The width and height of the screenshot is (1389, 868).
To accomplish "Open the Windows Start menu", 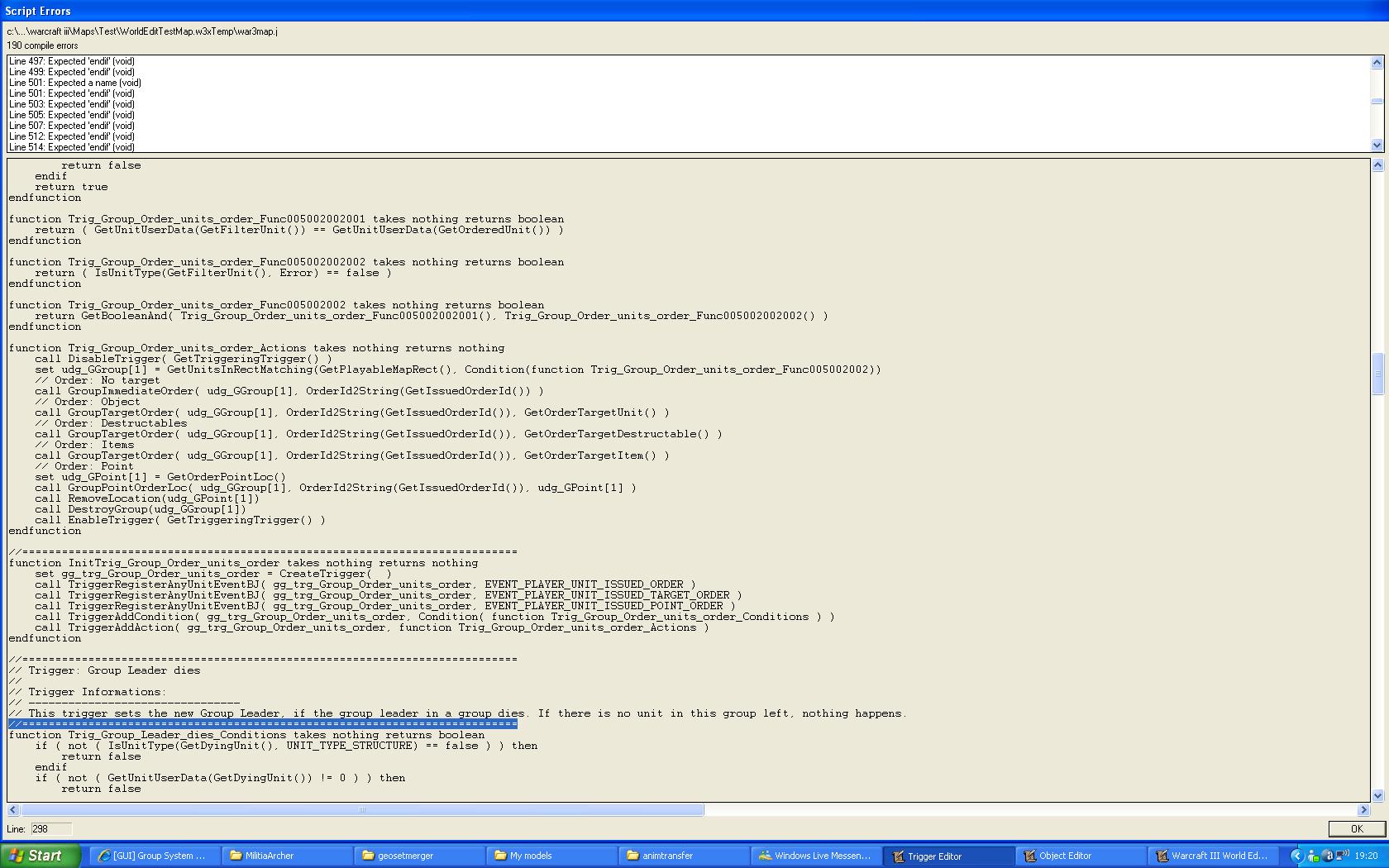I will click(x=41, y=856).
